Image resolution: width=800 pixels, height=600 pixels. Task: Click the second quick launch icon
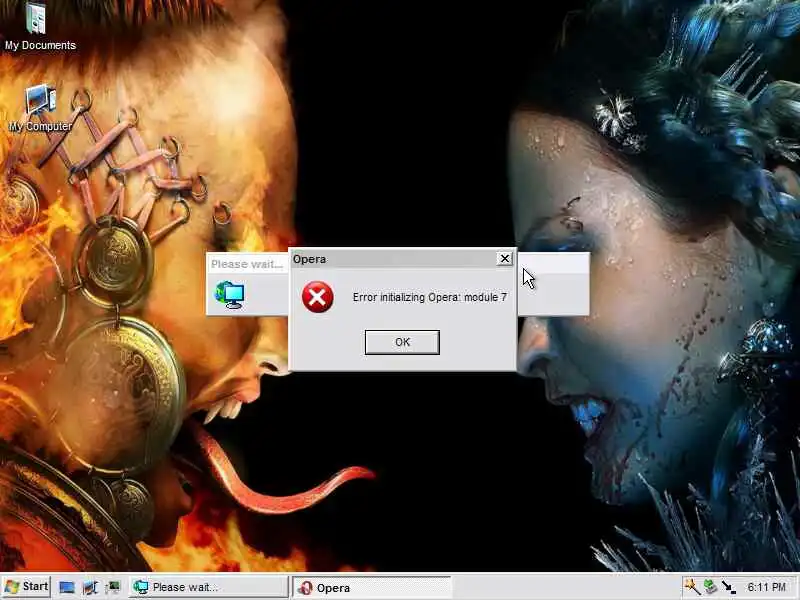click(x=90, y=587)
